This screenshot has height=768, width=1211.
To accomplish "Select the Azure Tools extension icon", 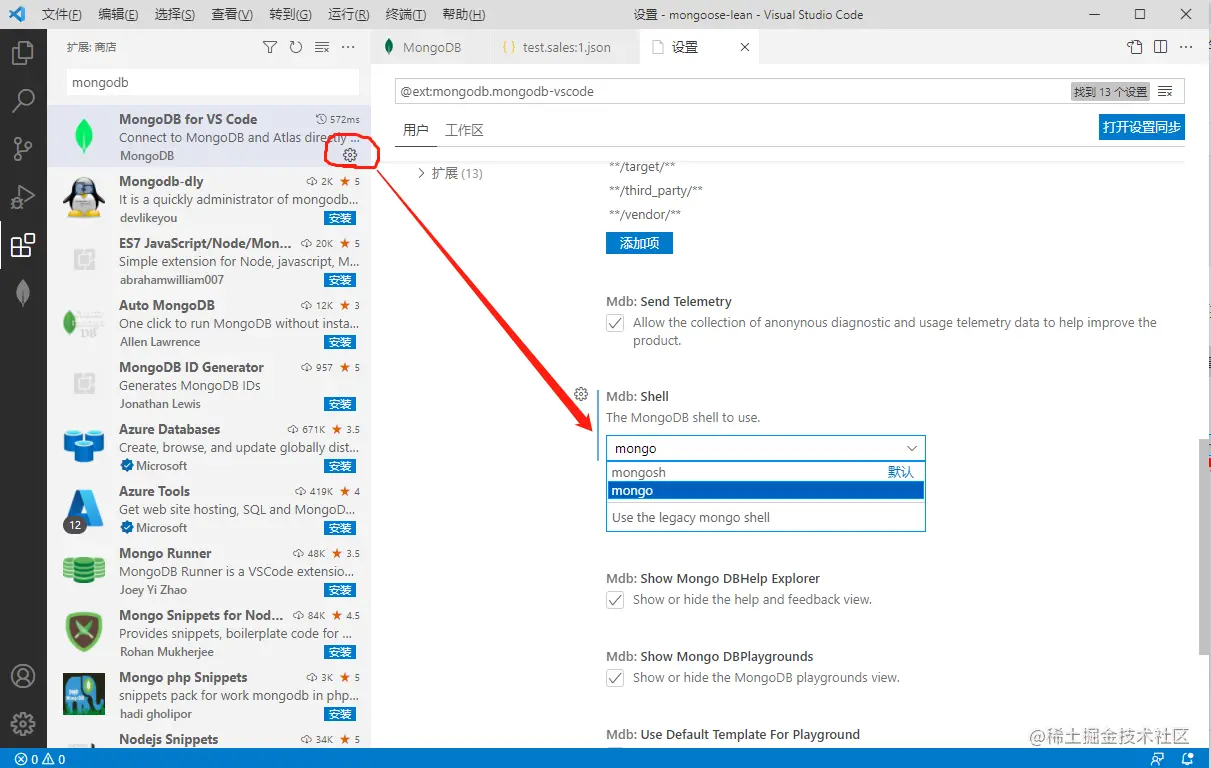I will click(84, 509).
